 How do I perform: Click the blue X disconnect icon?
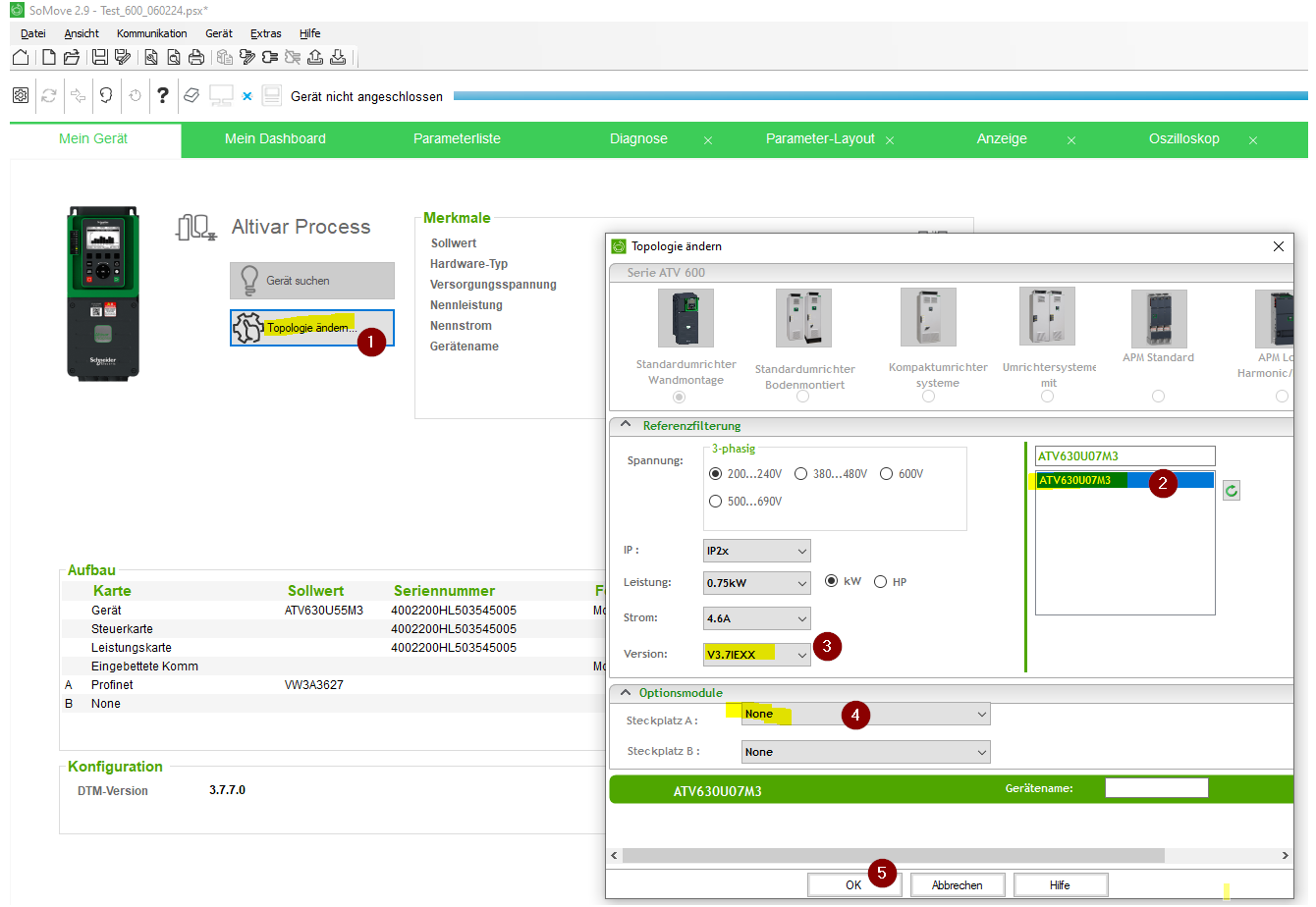tap(247, 96)
